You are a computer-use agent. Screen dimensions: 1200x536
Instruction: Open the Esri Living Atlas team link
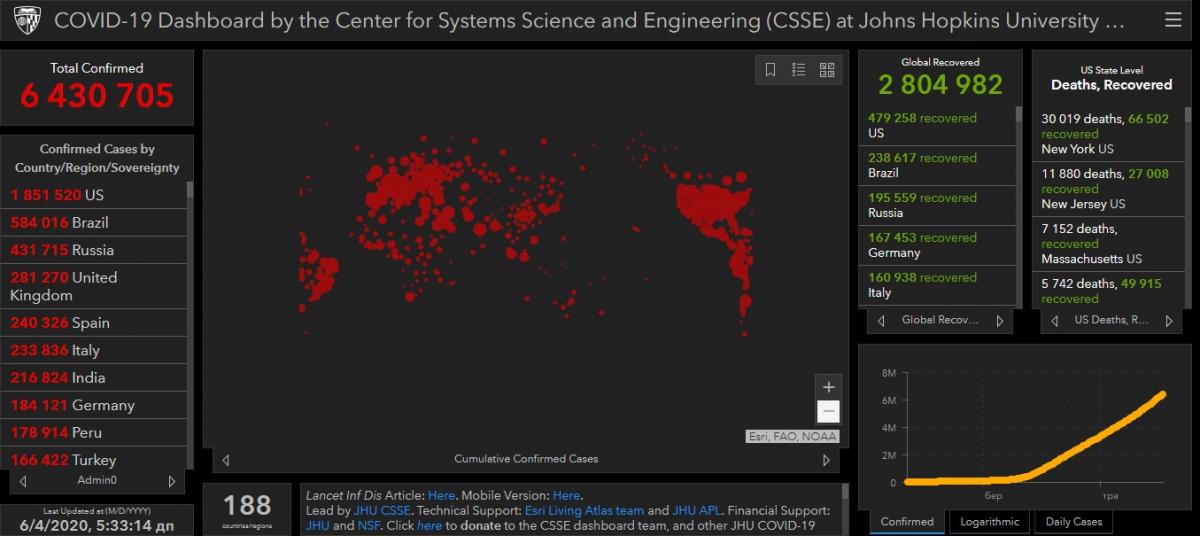tap(585, 510)
